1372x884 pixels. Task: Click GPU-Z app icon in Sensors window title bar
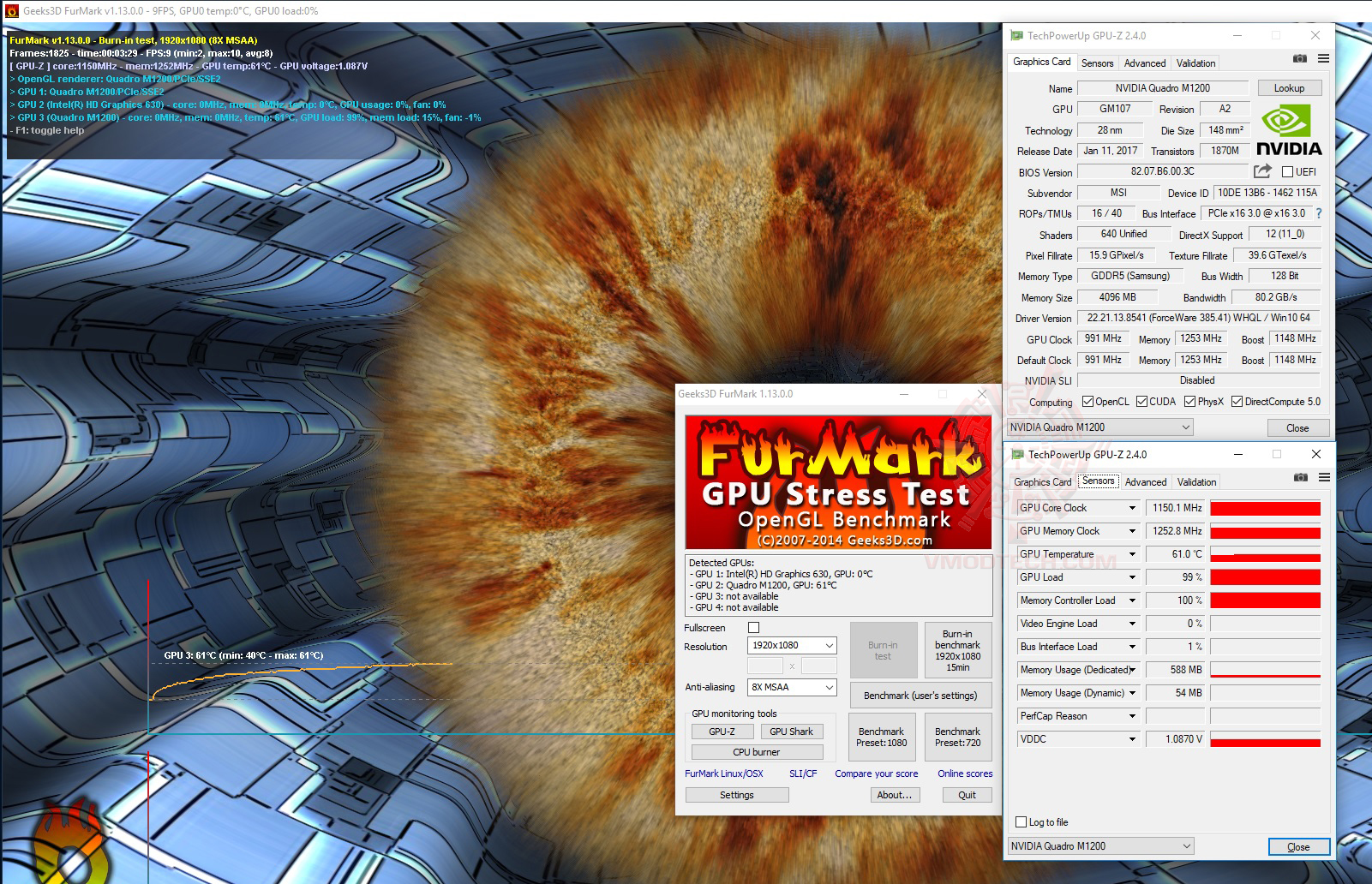(x=1017, y=454)
